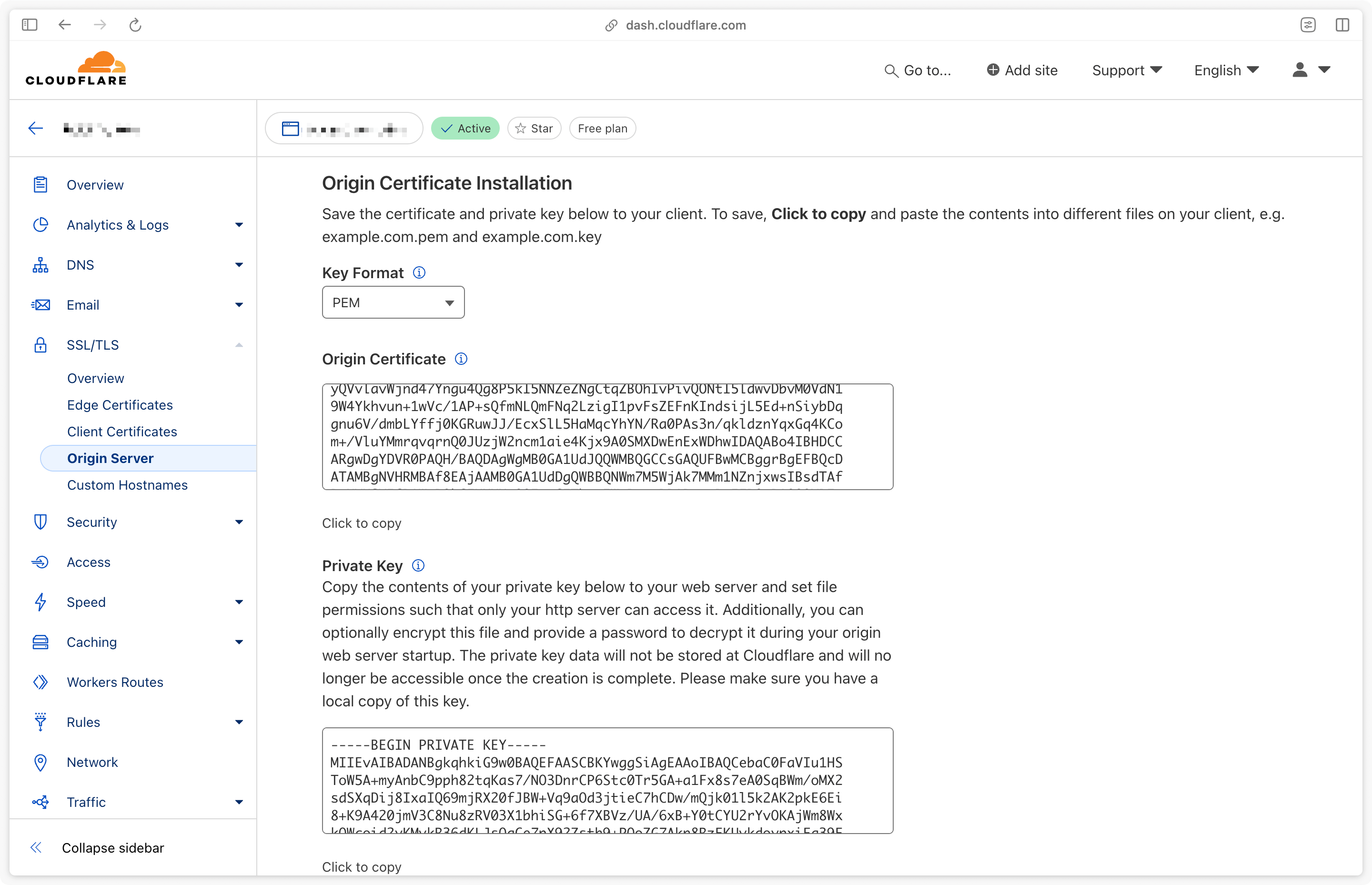The width and height of the screenshot is (1372, 885).
Task: Toggle the Star favorite for this site
Action: (535, 127)
